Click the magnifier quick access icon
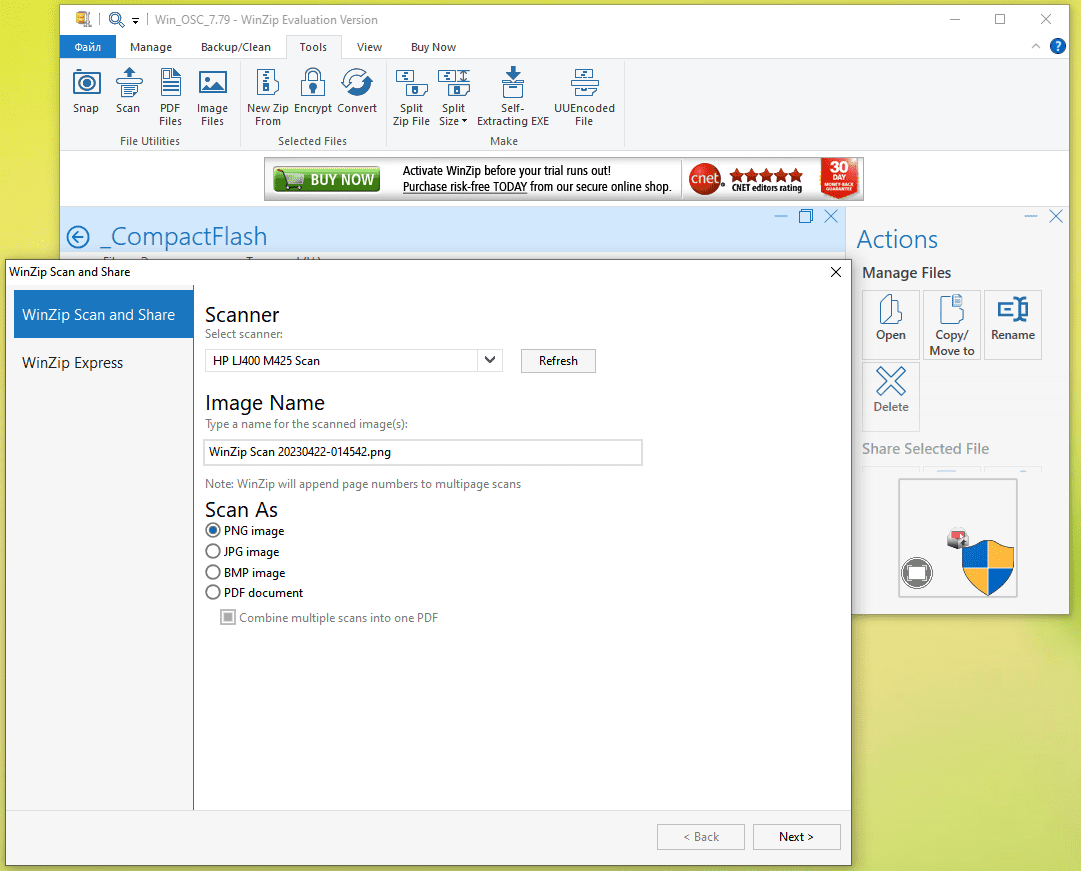 (117, 19)
